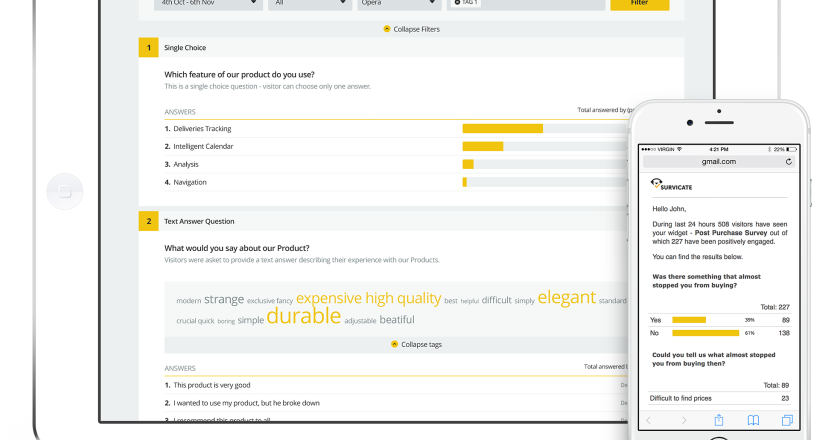Click the number 1 question badge

click(x=148, y=47)
